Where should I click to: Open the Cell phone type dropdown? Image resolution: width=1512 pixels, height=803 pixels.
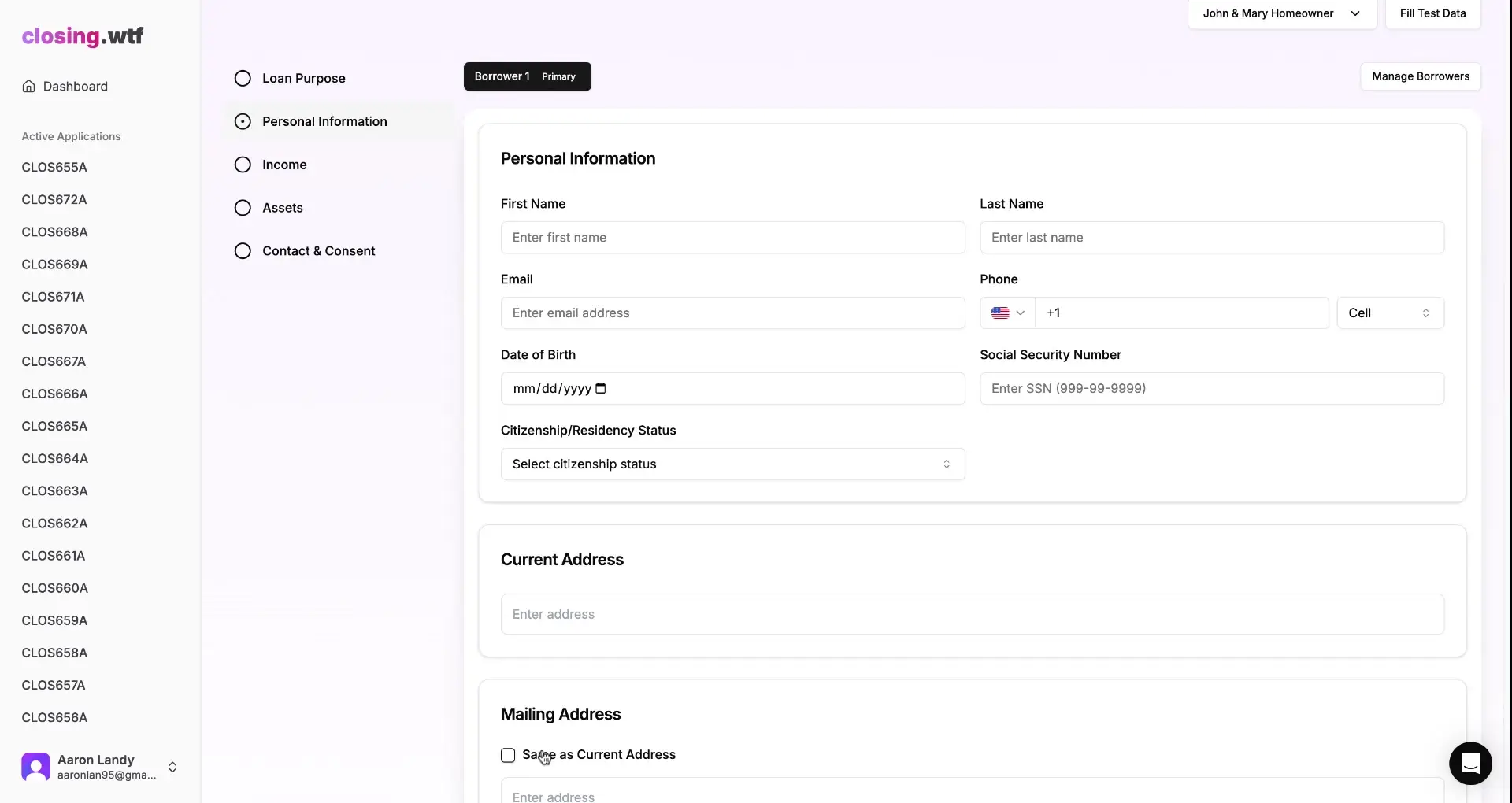pos(1390,313)
